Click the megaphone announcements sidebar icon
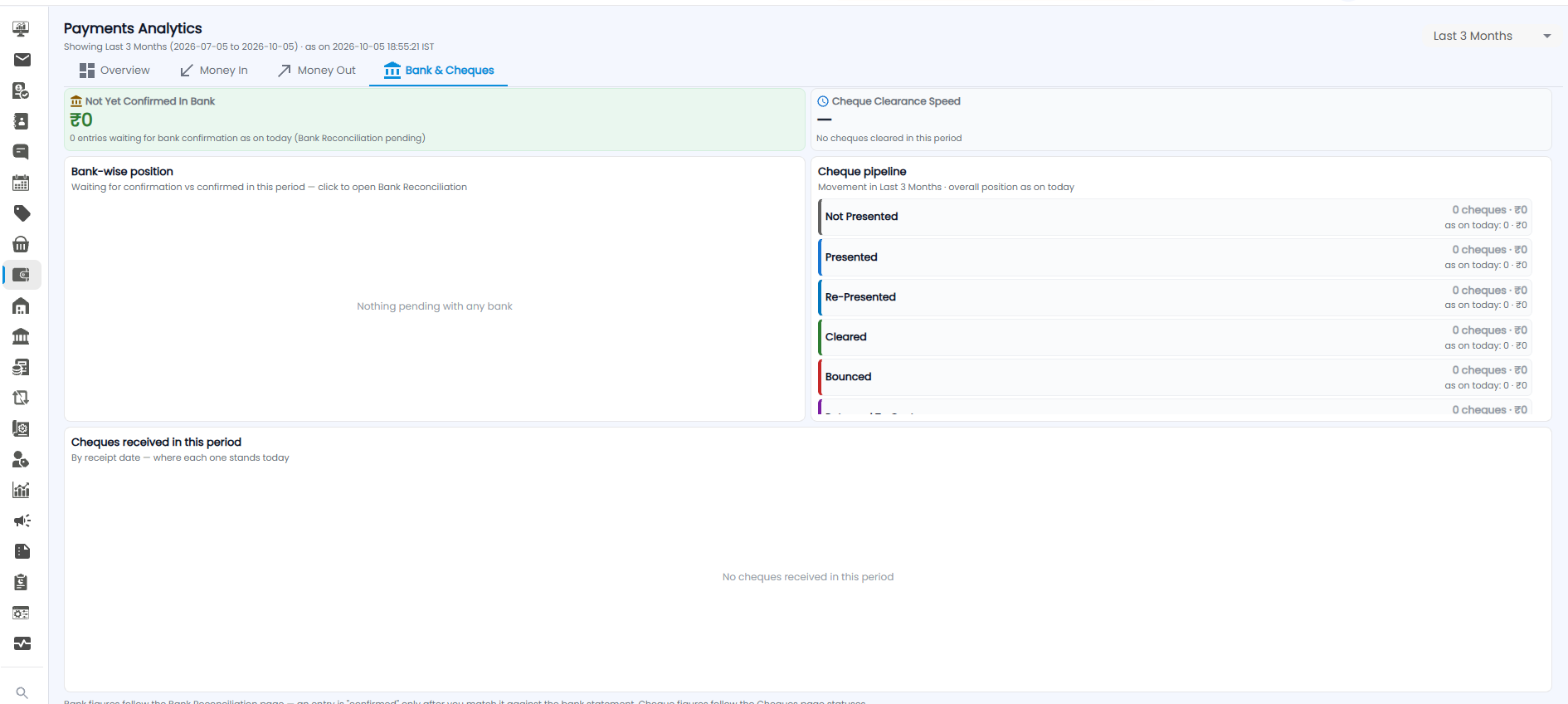Viewport: 1568px width, 704px height. click(x=22, y=521)
